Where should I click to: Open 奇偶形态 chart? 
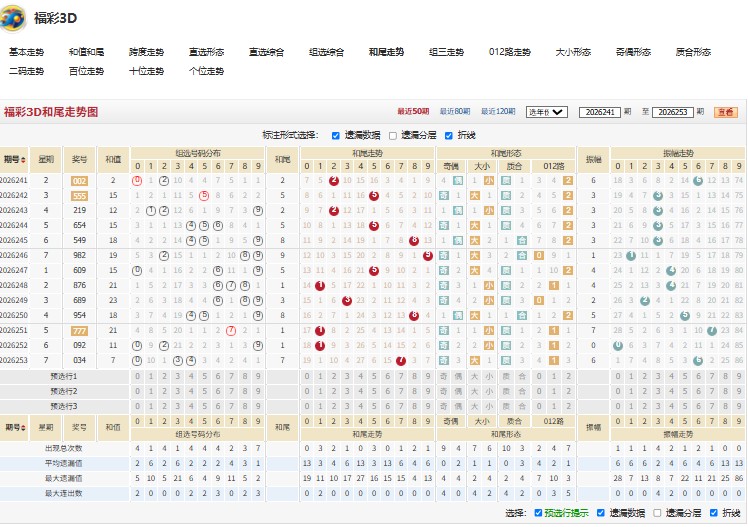tap(634, 52)
